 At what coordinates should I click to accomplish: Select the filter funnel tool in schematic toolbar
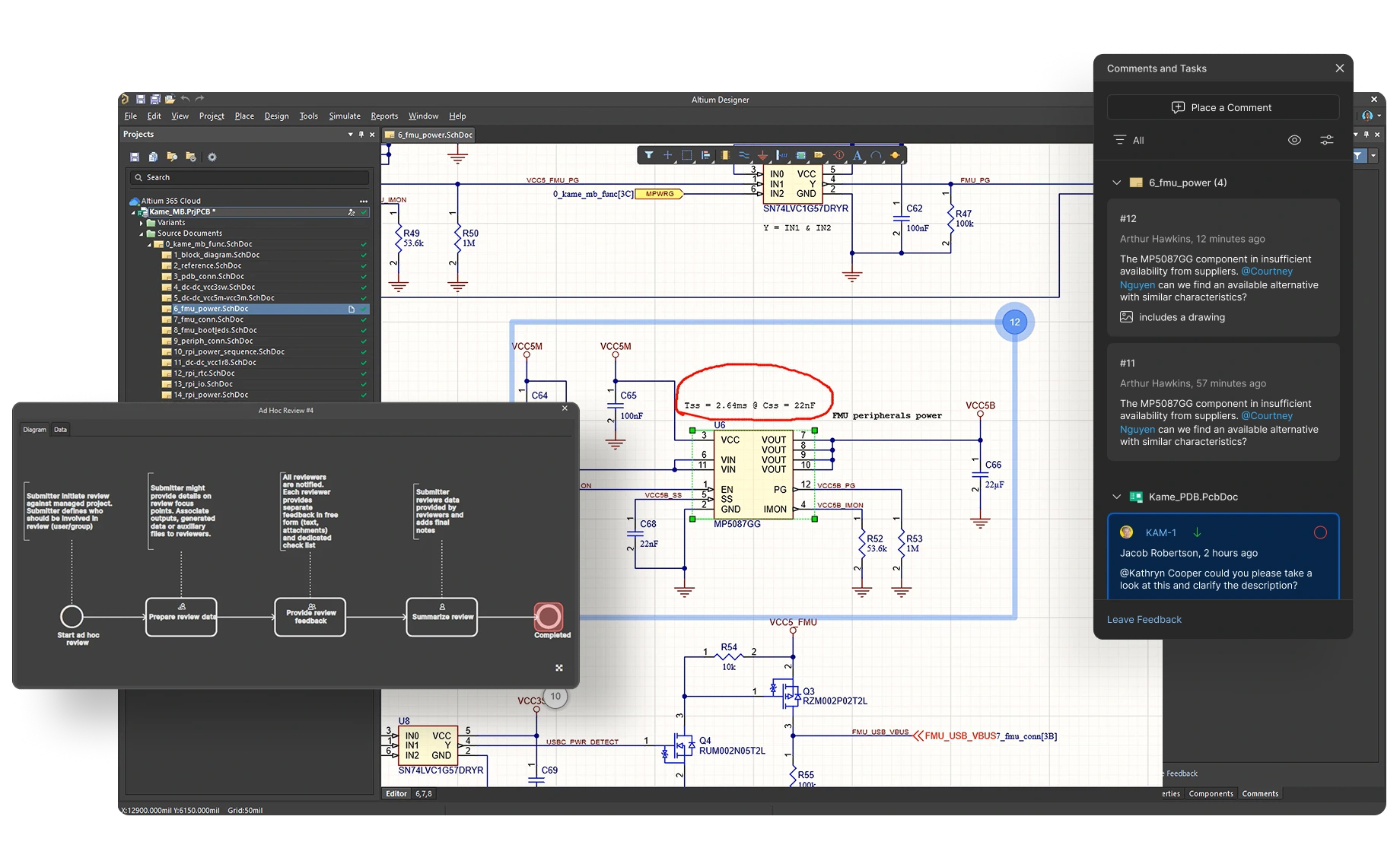click(649, 155)
